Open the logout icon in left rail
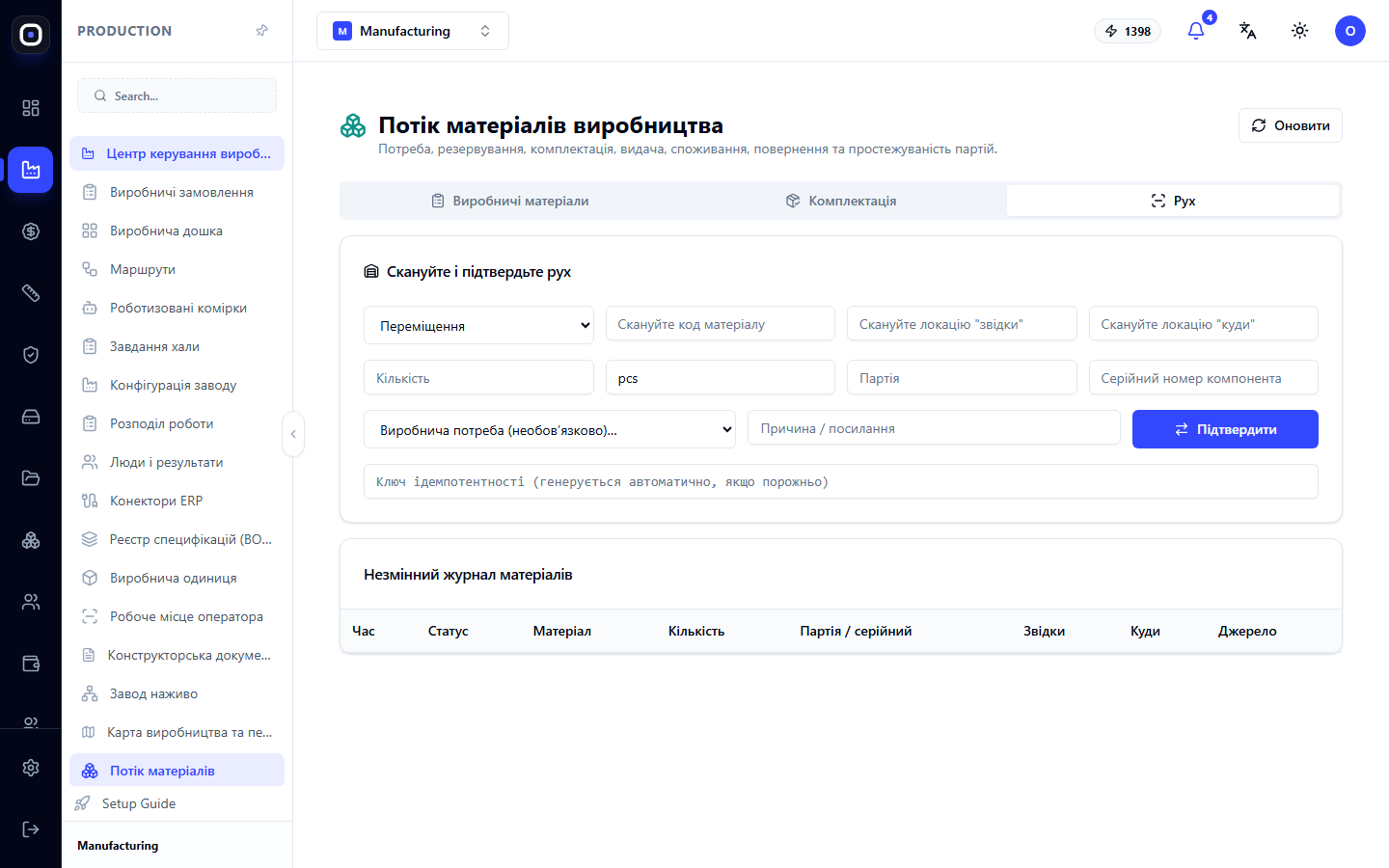1389x868 pixels. [31, 829]
